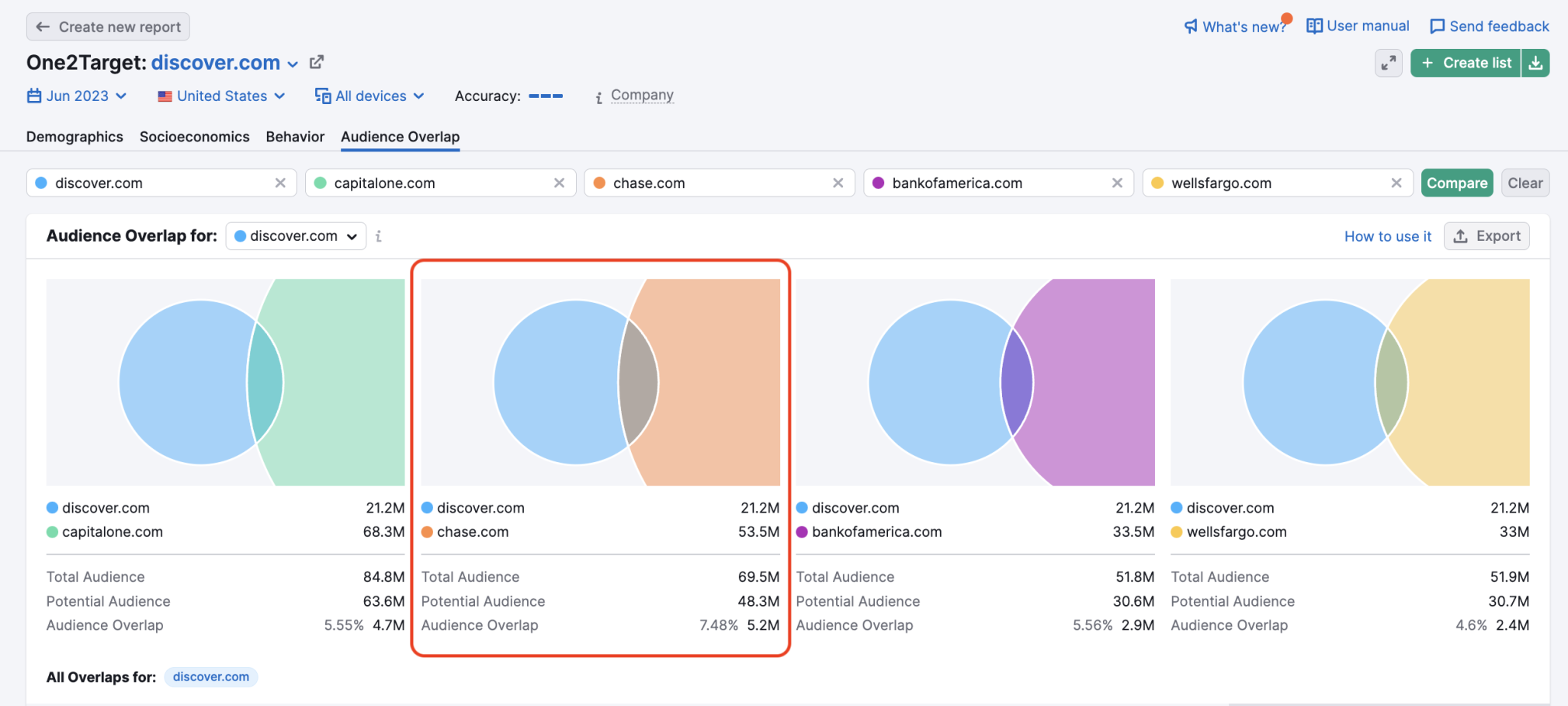This screenshot has width=1568, height=706.
Task: Open the United States country dropdown
Action: [221, 96]
